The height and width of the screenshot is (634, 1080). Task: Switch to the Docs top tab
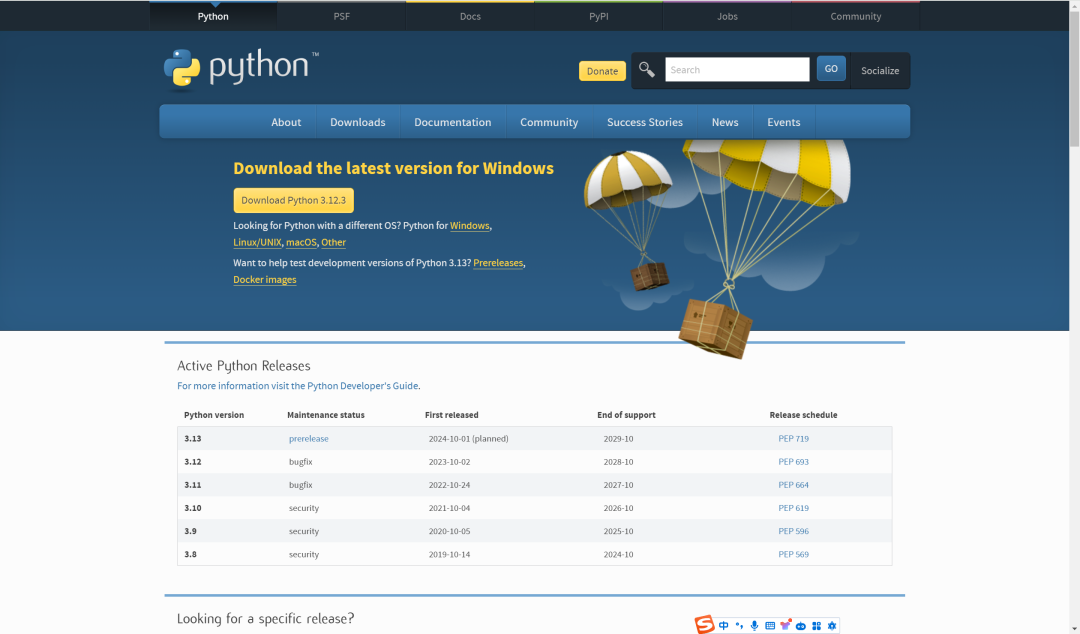coord(470,16)
